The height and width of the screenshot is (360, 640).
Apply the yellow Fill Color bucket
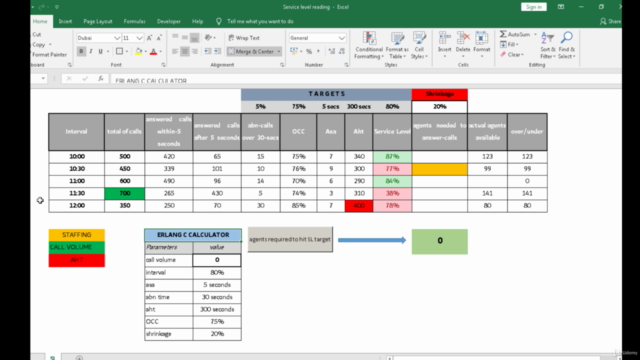[x=139, y=51]
